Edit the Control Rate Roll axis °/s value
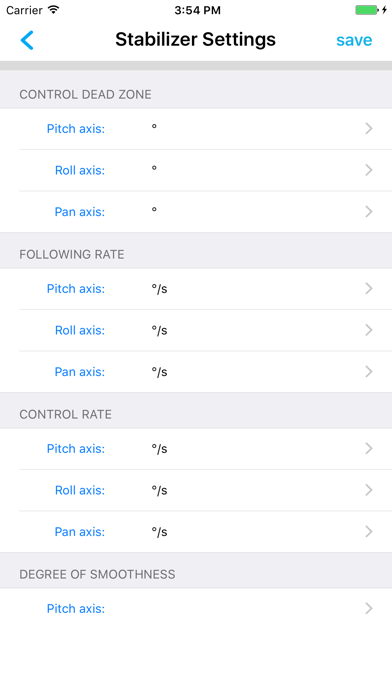The height and width of the screenshot is (696, 392). [x=159, y=490]
